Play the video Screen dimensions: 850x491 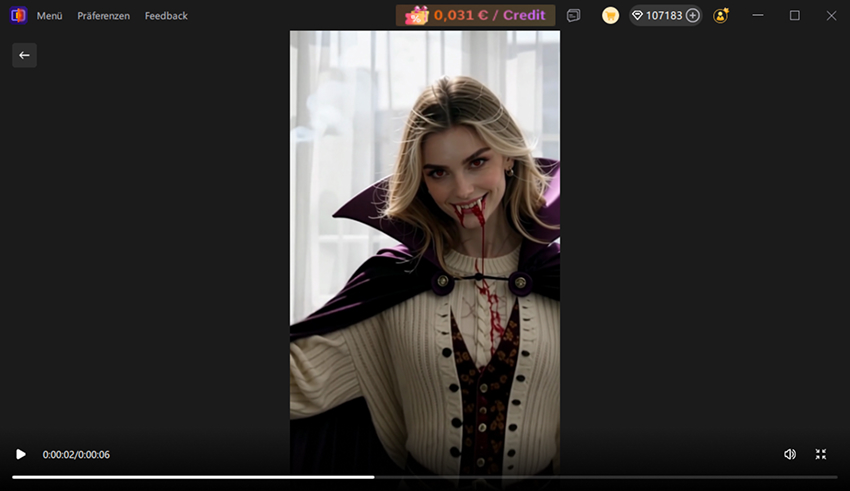click(21, 454)
